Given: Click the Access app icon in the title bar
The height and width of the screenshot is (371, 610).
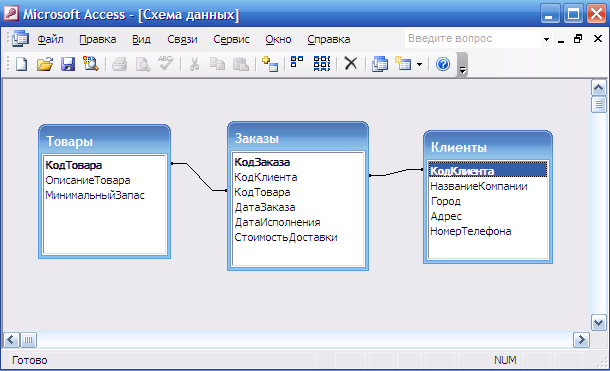Looking at the screenshot, I should click(11, 13).
